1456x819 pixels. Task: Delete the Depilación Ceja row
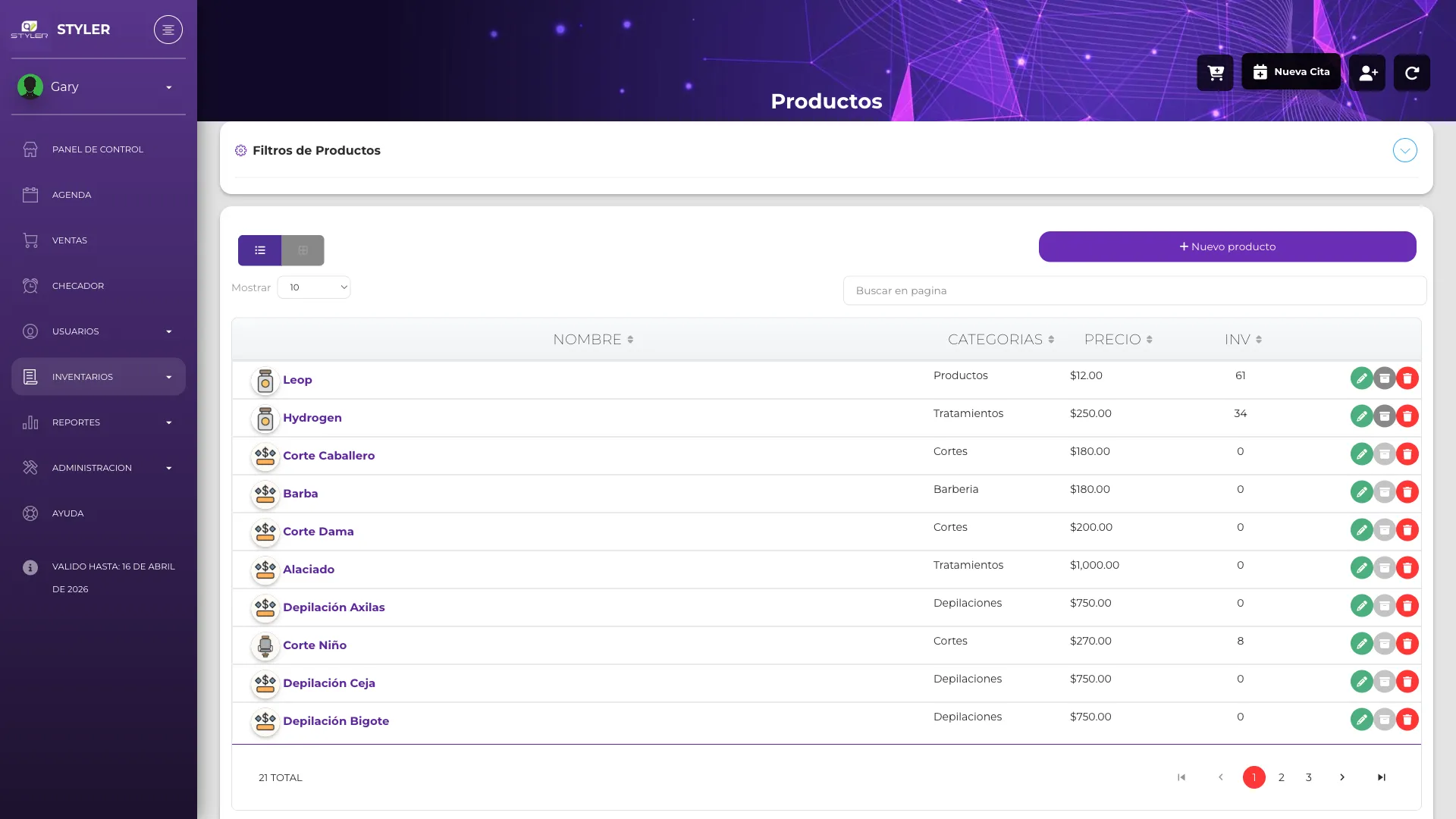coord(1407,681)
